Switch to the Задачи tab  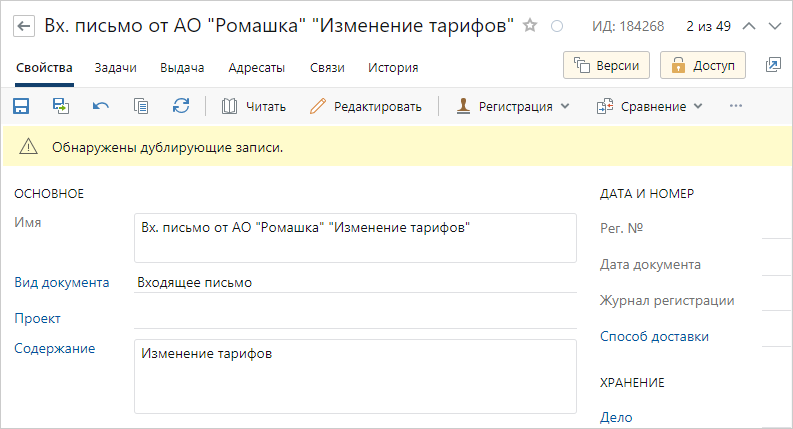[115, 68]
